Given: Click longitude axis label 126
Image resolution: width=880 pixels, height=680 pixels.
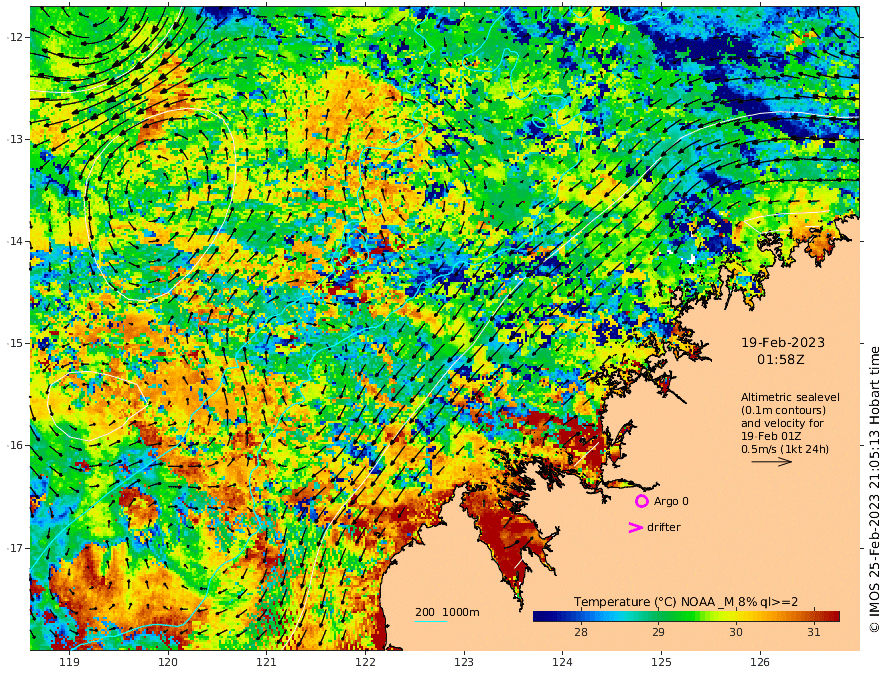Looking at the screenshot, I should tap(760, 663).
